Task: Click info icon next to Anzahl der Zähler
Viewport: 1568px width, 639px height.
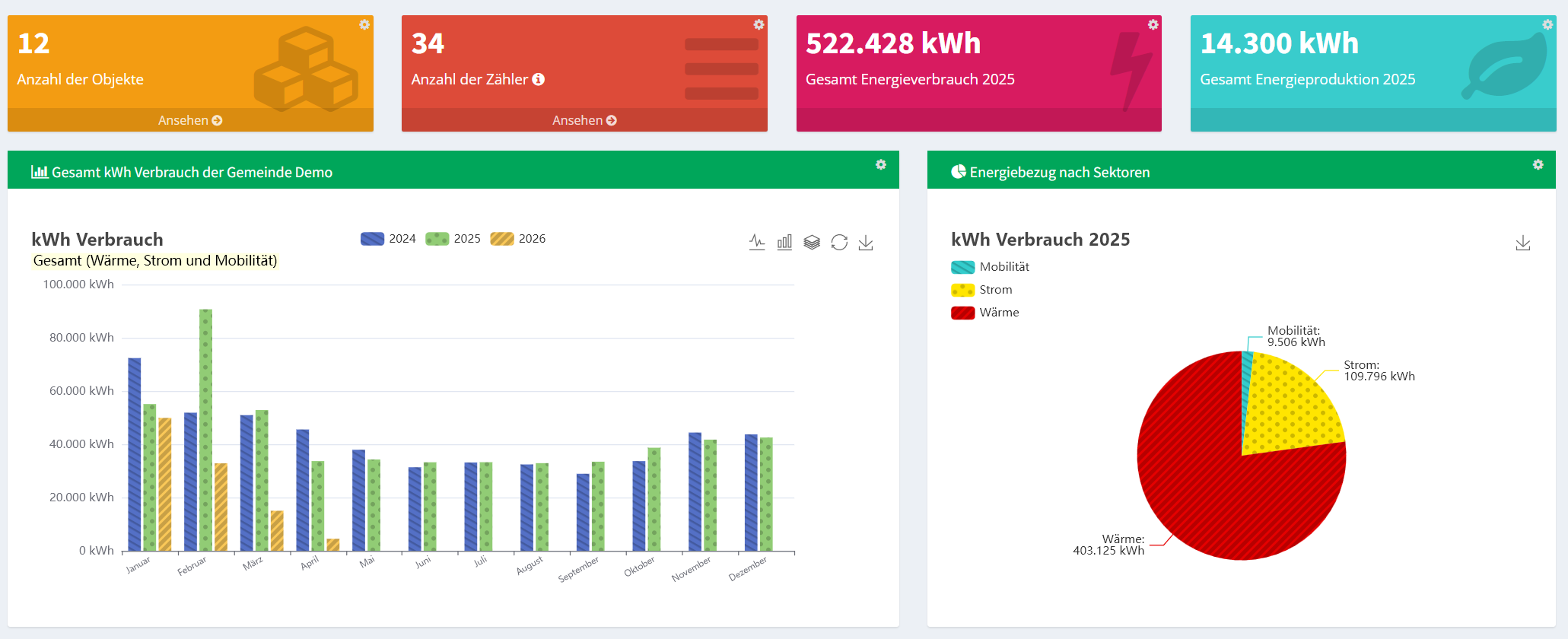Action: pos(539,79)
